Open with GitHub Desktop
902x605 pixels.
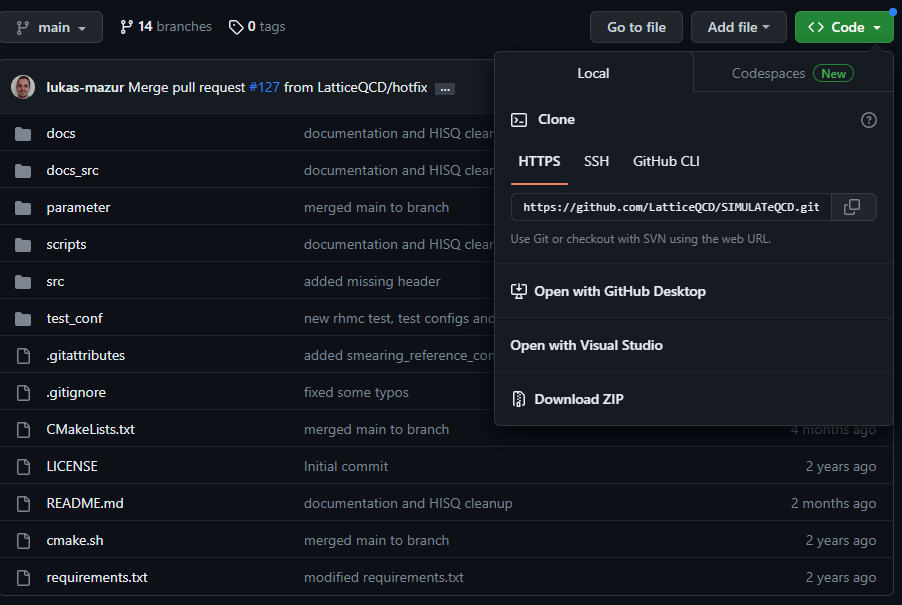[x=694, y=292]
